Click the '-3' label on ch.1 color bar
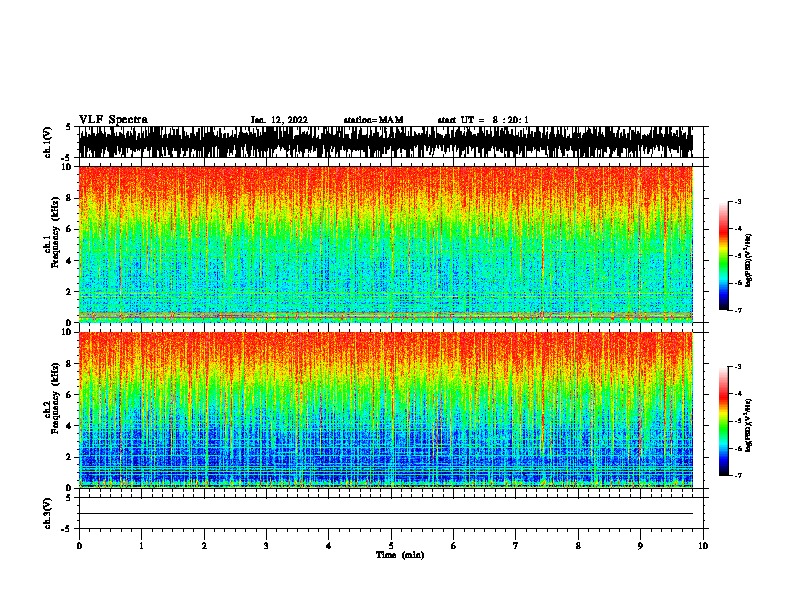Image resolution: width=792 pixels, height=612 pixels. tap(737, 202)
